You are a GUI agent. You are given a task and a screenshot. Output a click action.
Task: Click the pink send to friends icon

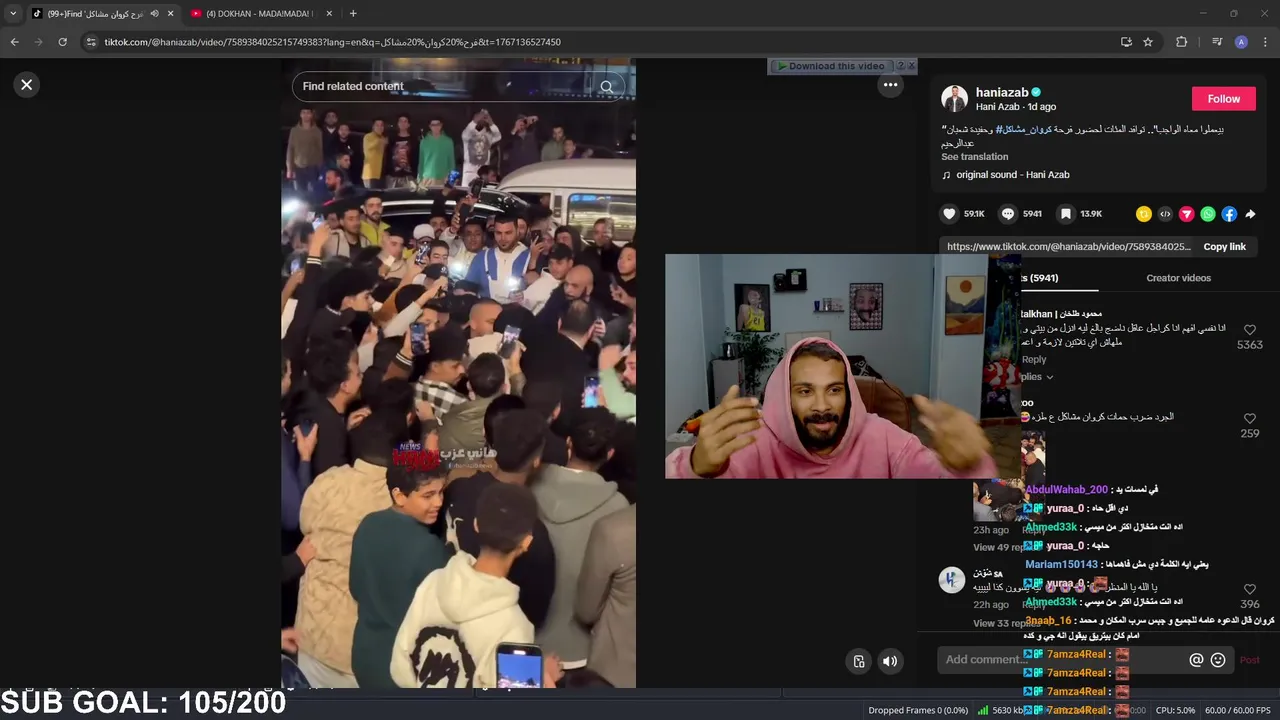[1187, 214]
